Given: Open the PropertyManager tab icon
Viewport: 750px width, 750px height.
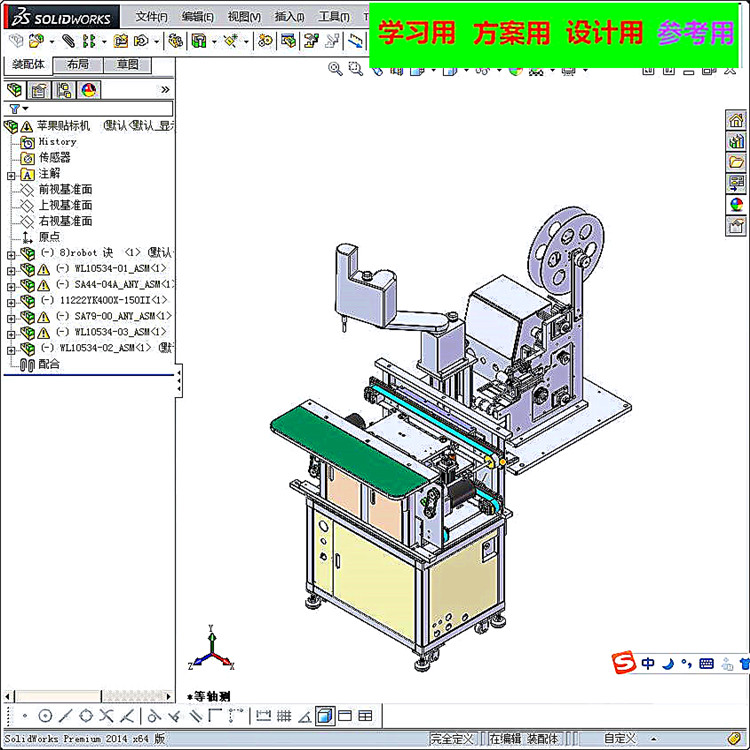Looking at the screenshot, I should click(39, 90).
